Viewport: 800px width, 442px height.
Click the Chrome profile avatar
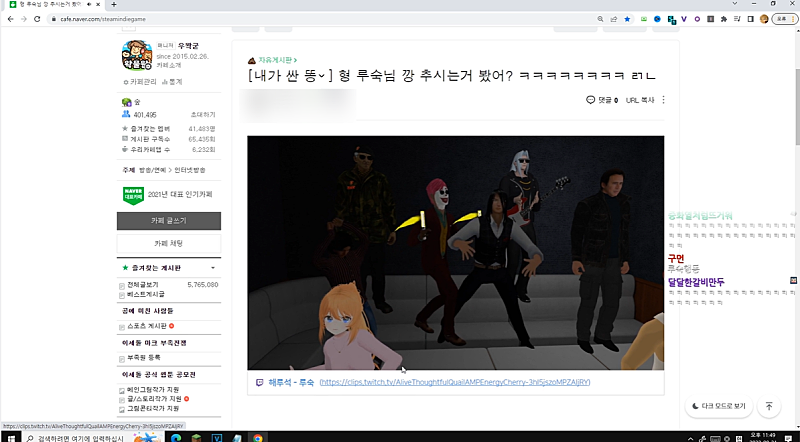(764, 19)
